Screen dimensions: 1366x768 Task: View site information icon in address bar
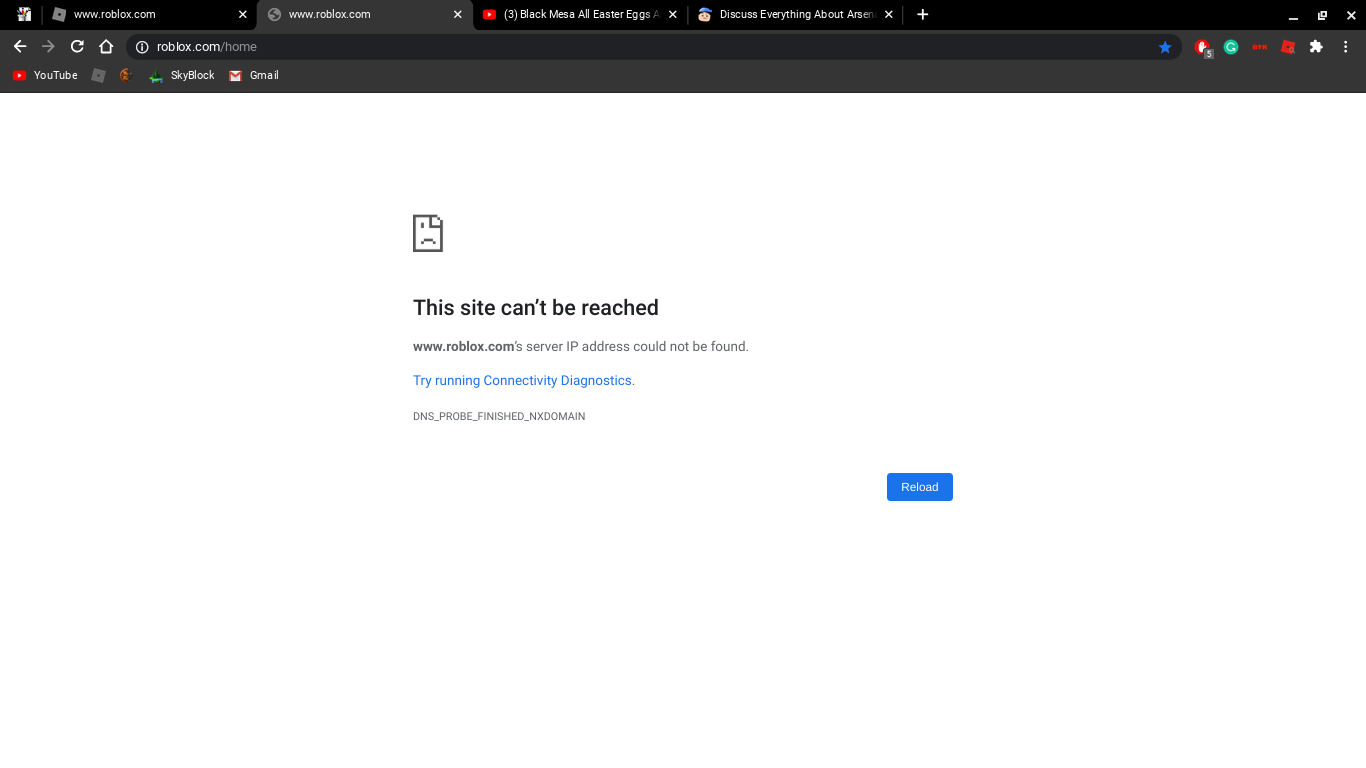[x=142, y=47]
